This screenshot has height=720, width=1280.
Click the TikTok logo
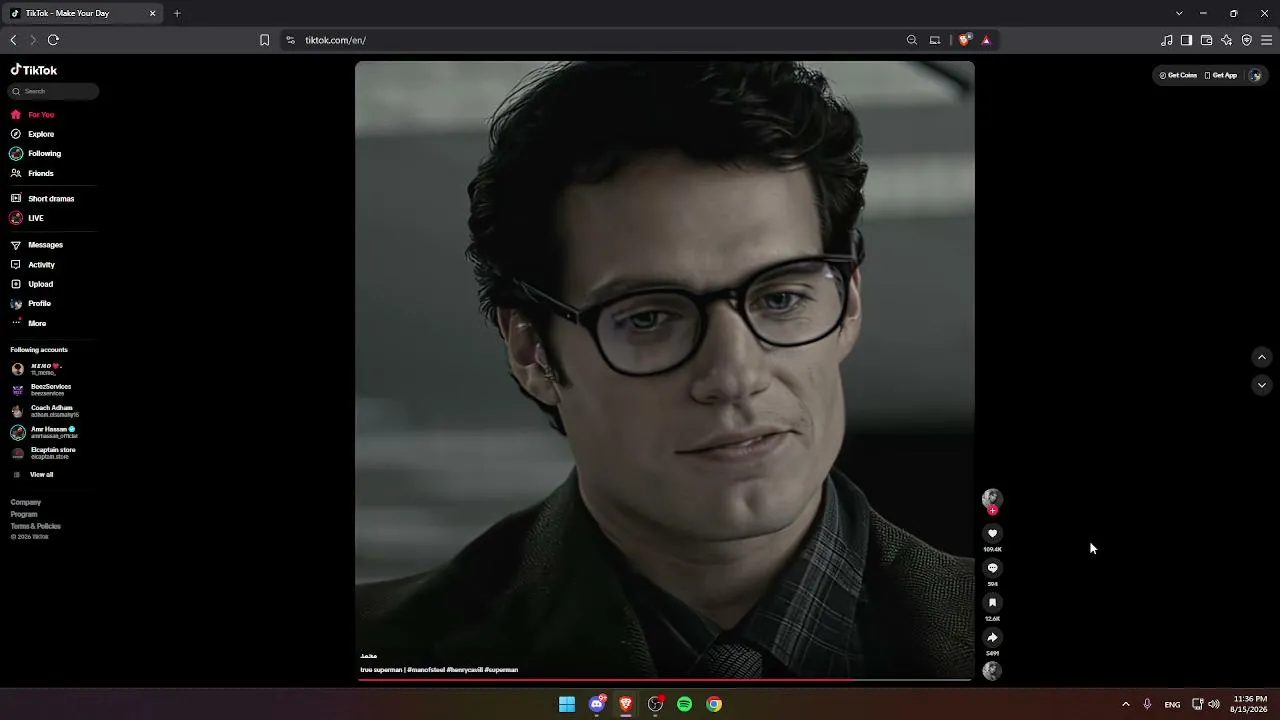34,70
